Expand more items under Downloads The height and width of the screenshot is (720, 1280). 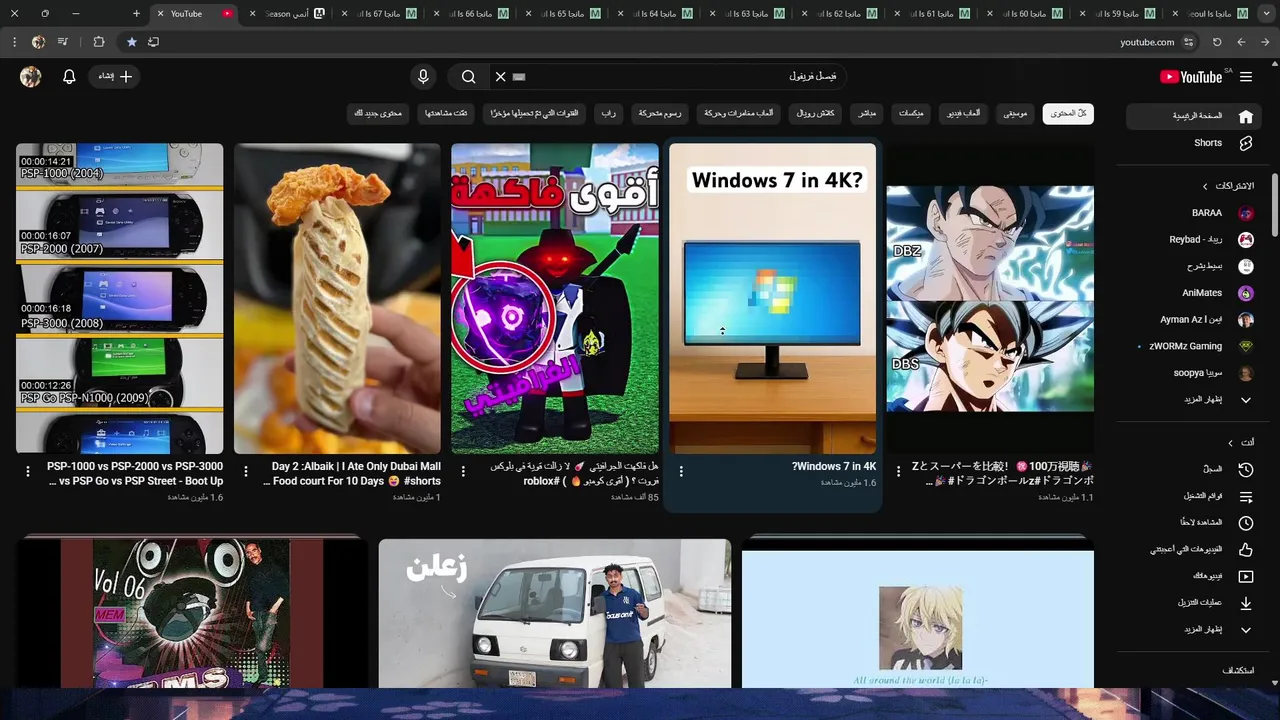point(1192,630)
